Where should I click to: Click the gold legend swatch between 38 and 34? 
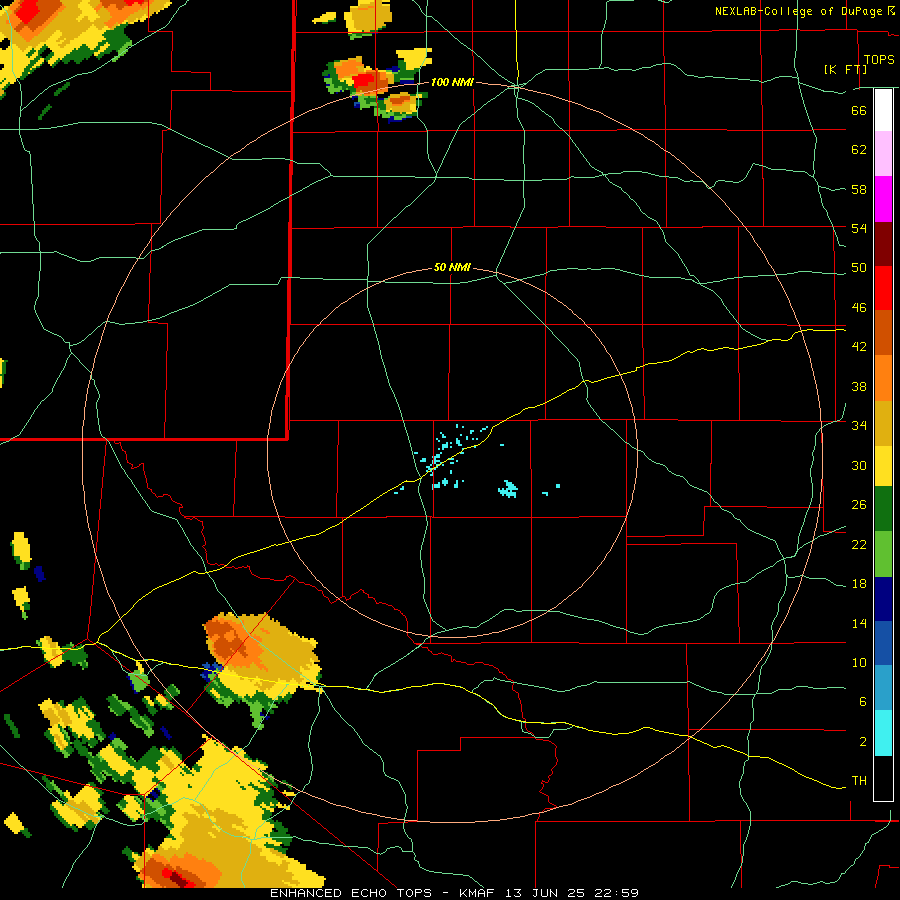883,423
